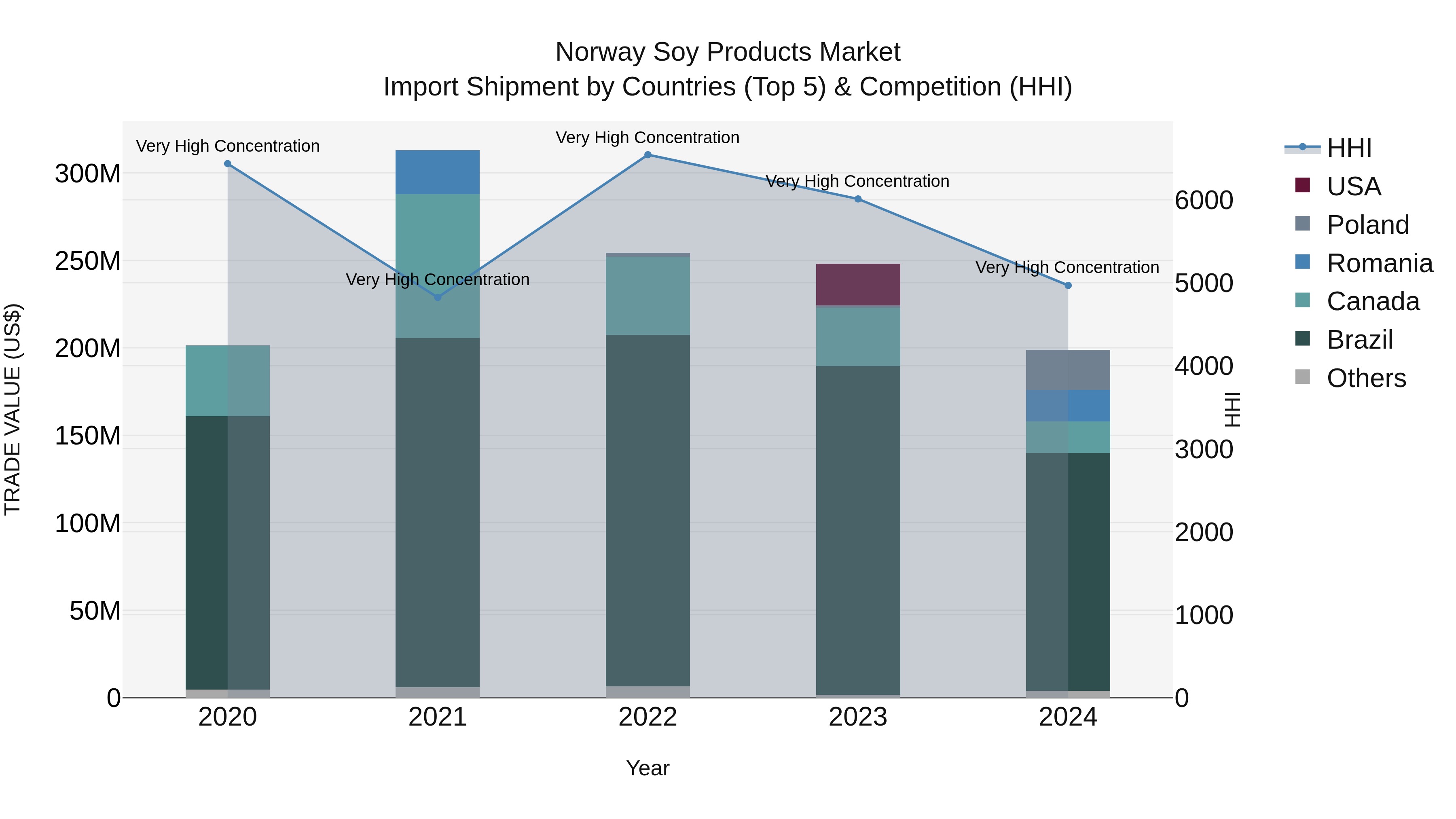This screenshot has height=819, width=1456.
Task: Click the Year axis title
Action: 648,768
